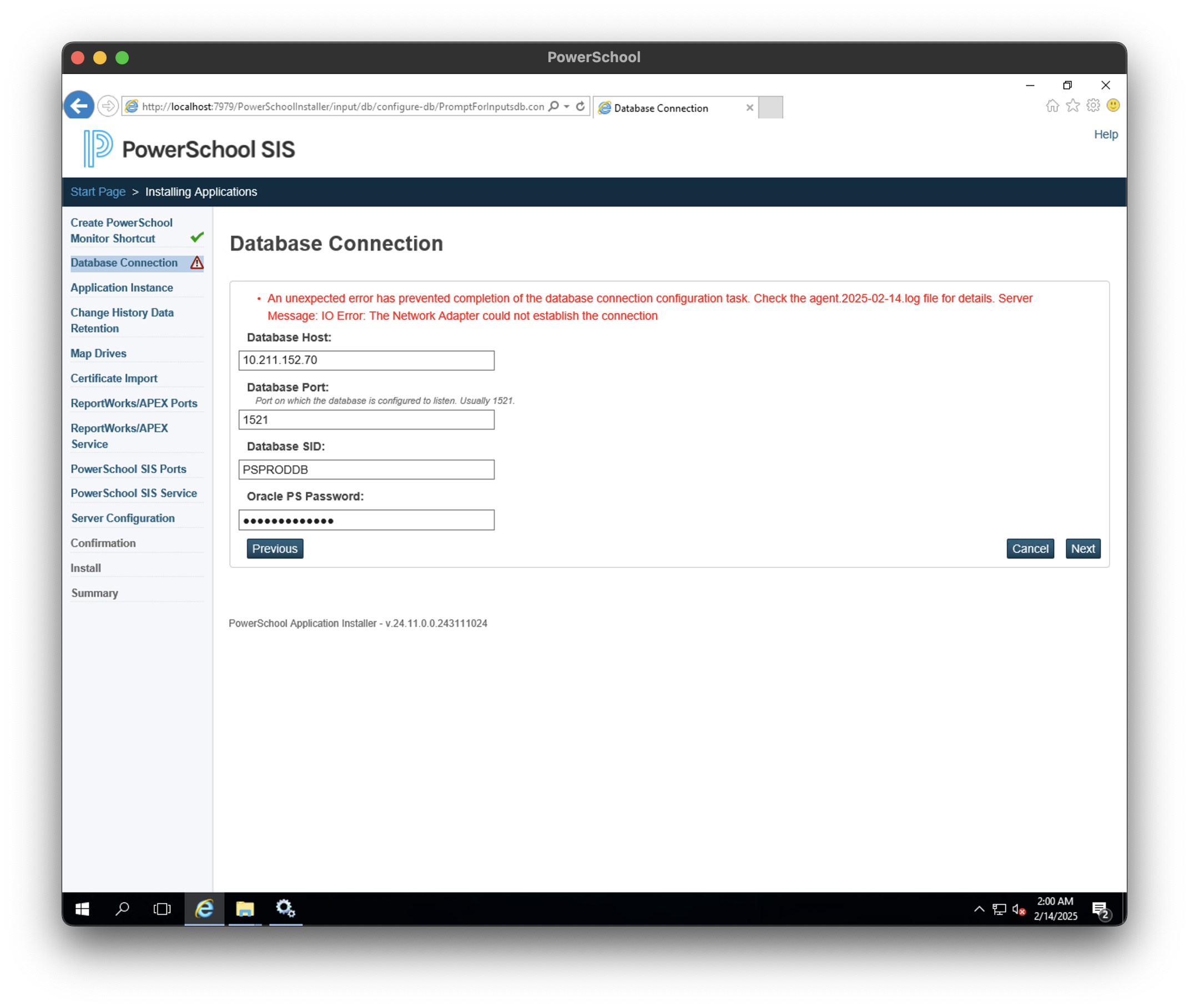The image size is (1189, 1008).
Task: Open Create PowerSchool Monitor Shortcut step
Action: pyautogui.click(x=121, y=231)
